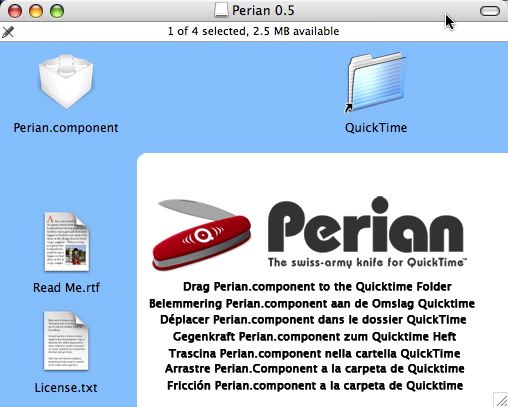The height and width of the screenshot is (407, 508).
Task: Click the large Perian wordmark
Action: [366, 224]
